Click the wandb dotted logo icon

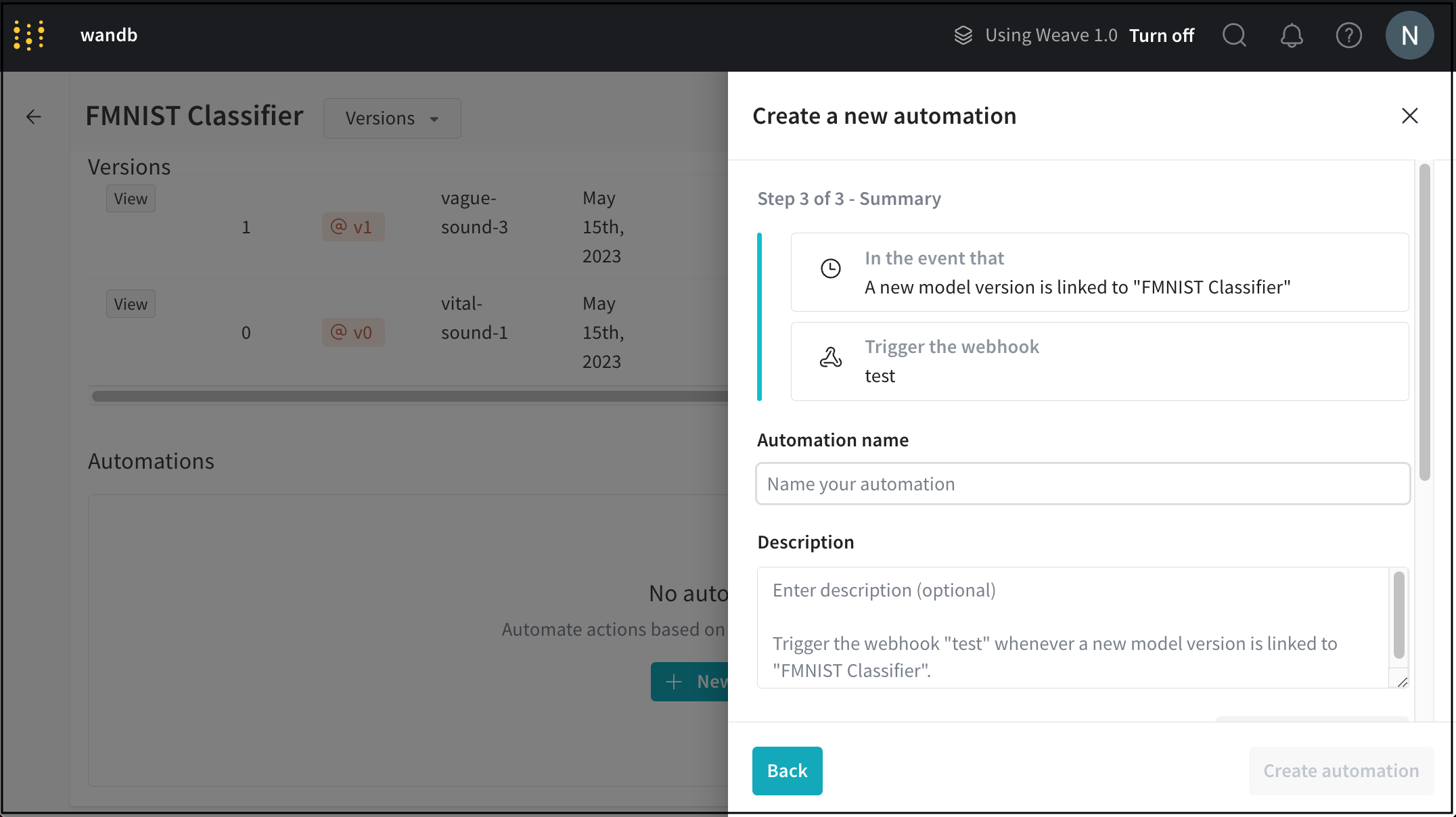click(29, 35)
